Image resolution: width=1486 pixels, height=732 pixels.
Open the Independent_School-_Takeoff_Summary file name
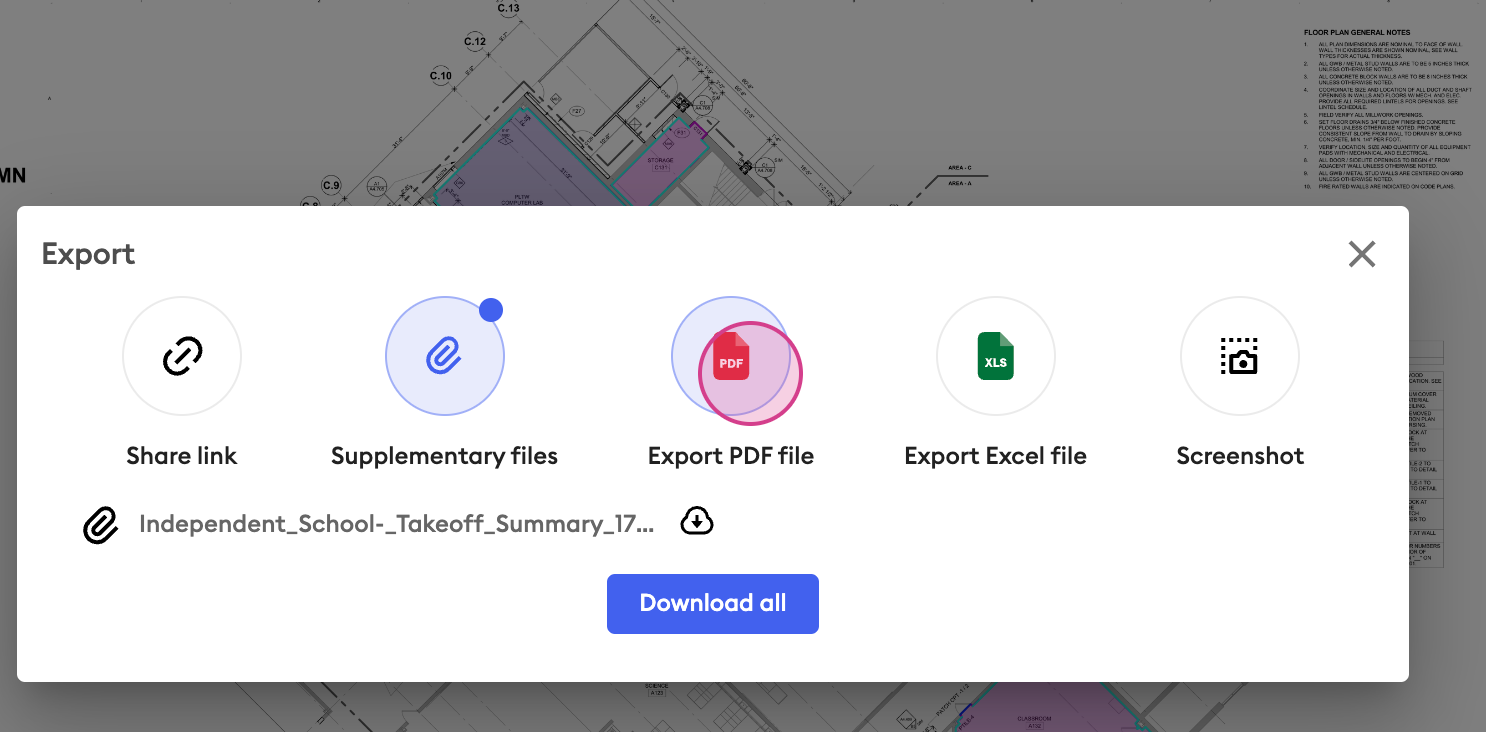click(397, 525)
